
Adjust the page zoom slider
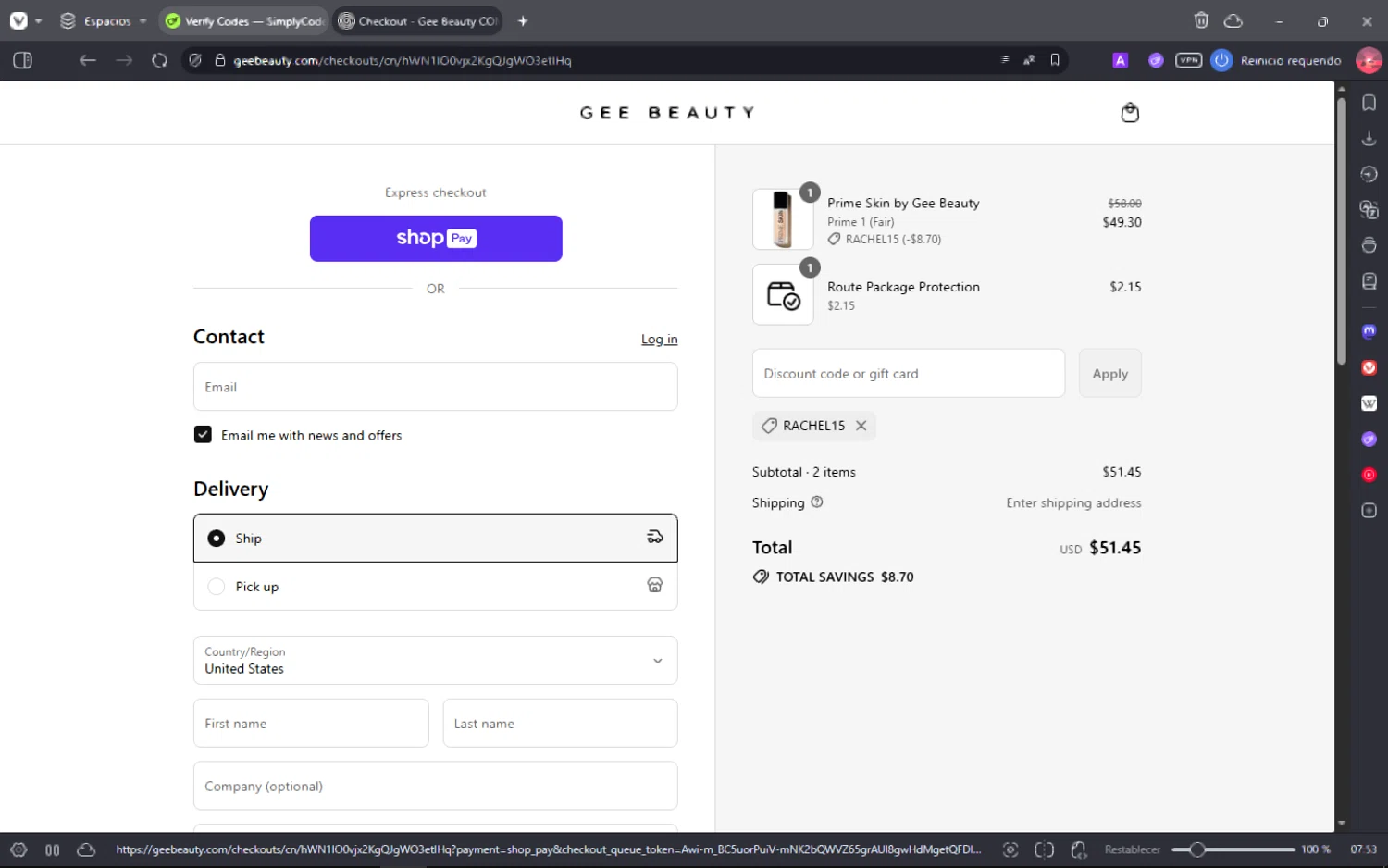click(x=1233, y=849)
